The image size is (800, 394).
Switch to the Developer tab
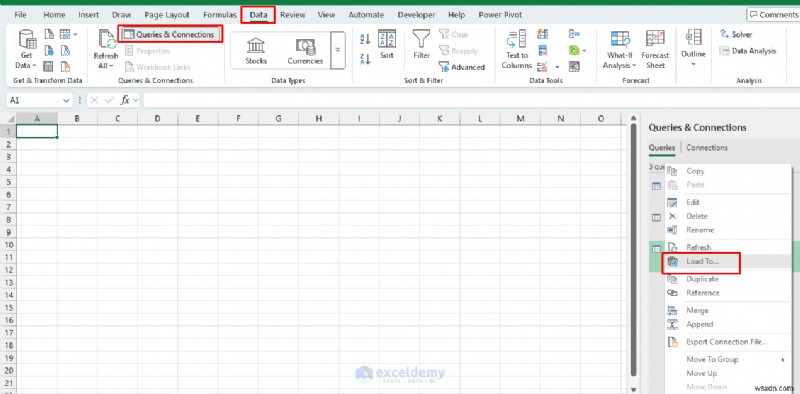point(416,15)
